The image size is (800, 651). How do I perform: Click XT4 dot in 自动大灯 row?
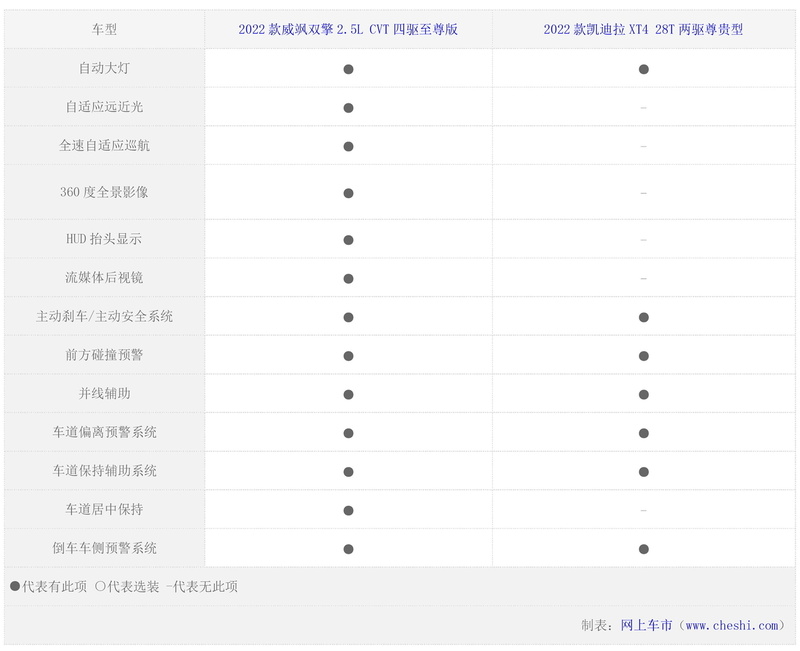point(644,69)
